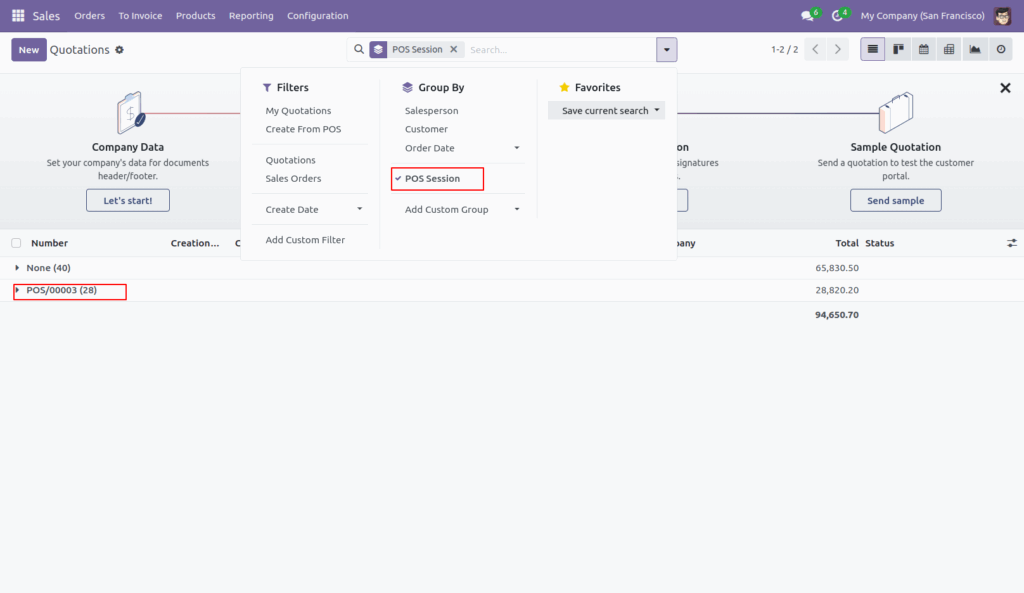Click the New quotation button
Screen dimensions: 1024x593
click(x=29, y=48)
